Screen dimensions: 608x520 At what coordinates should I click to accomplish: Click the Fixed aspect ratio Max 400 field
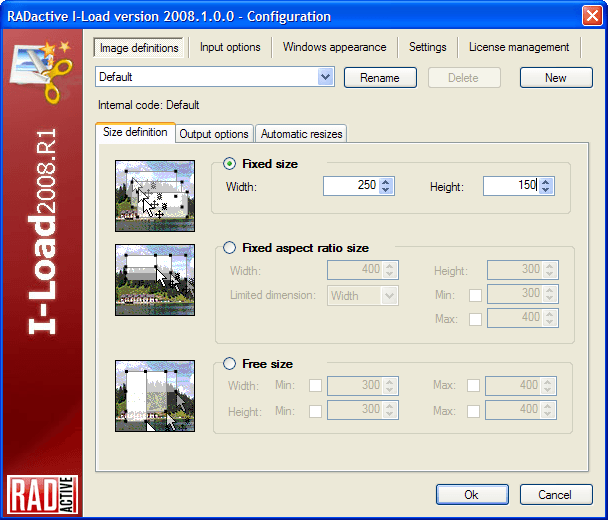523,318
